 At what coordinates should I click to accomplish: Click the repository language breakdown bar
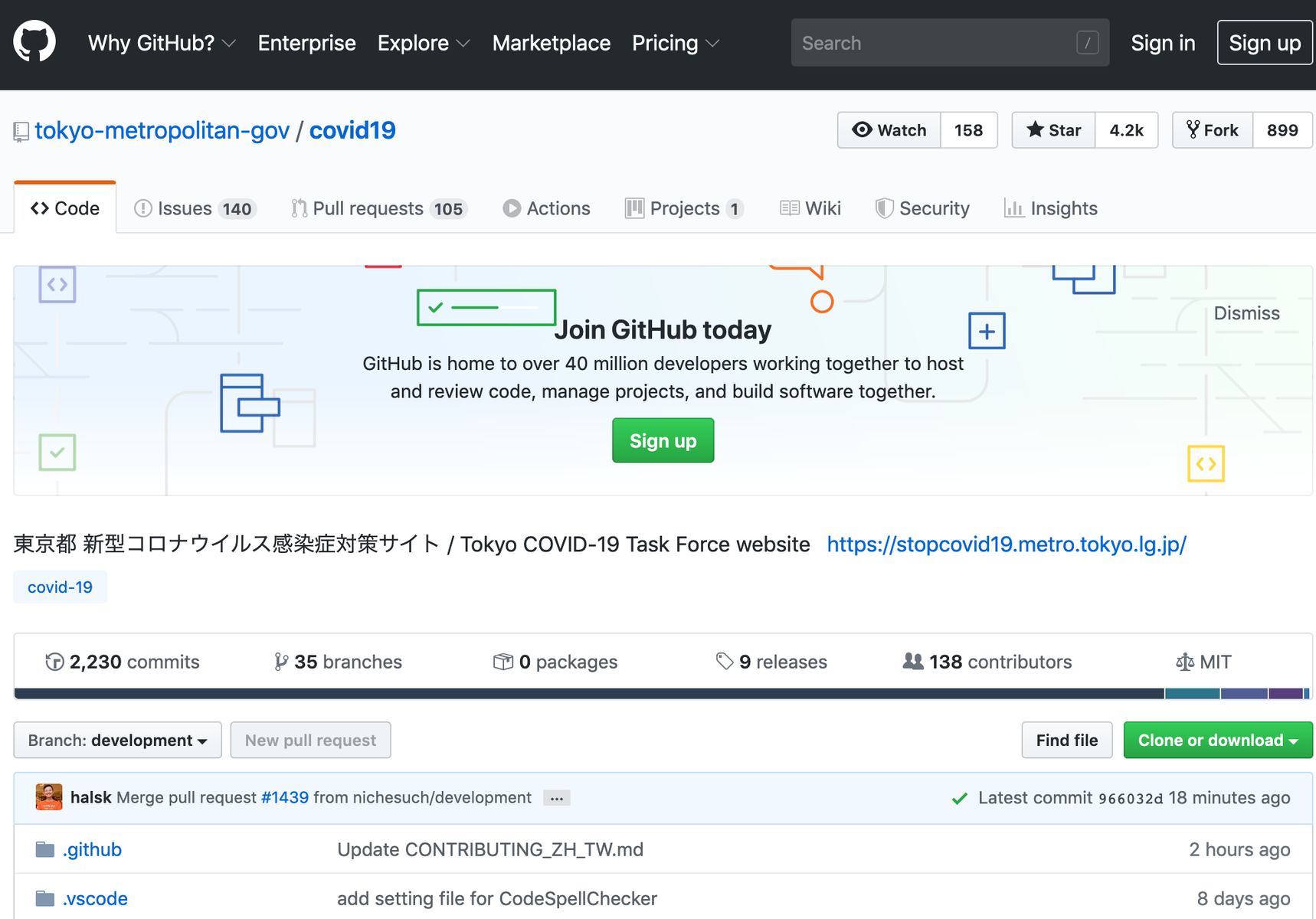click(x=663, y=694)
